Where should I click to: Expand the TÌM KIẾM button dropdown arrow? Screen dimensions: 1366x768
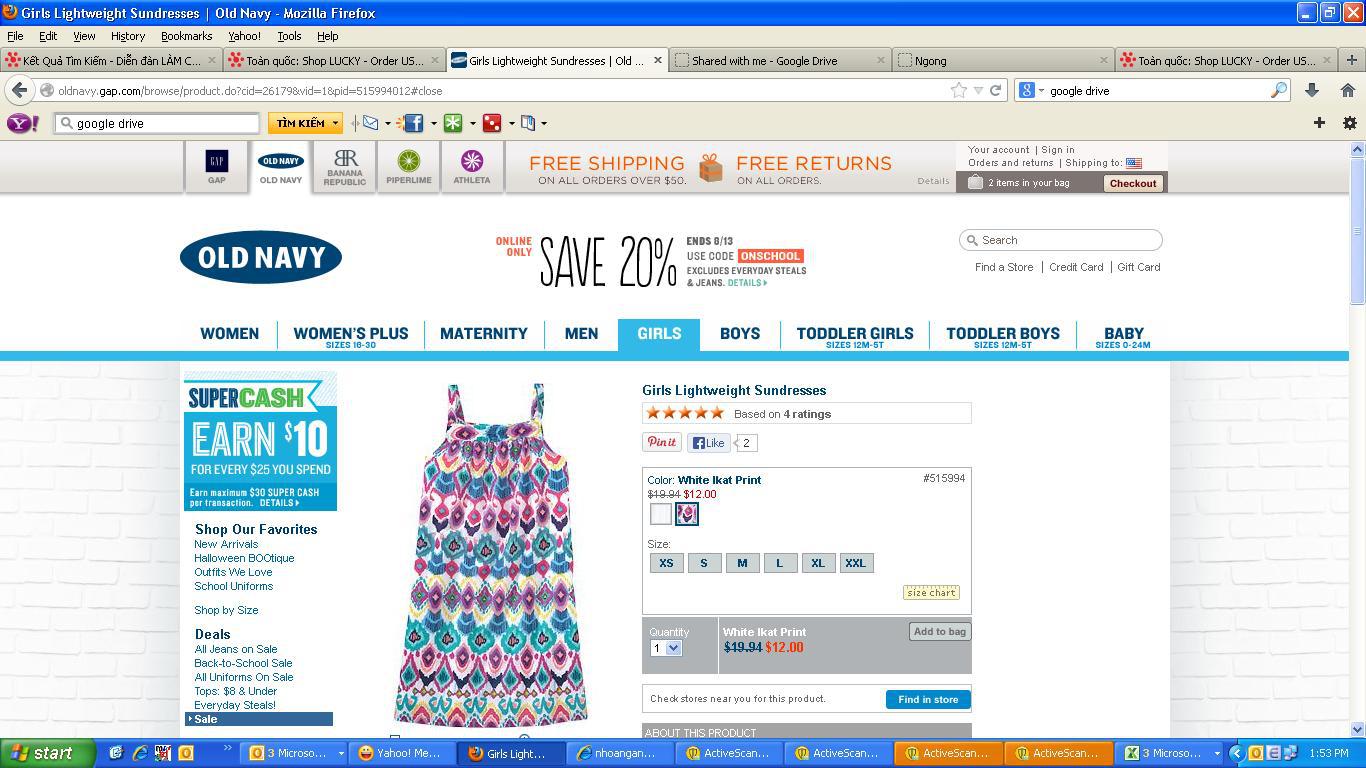coord(335,123)
